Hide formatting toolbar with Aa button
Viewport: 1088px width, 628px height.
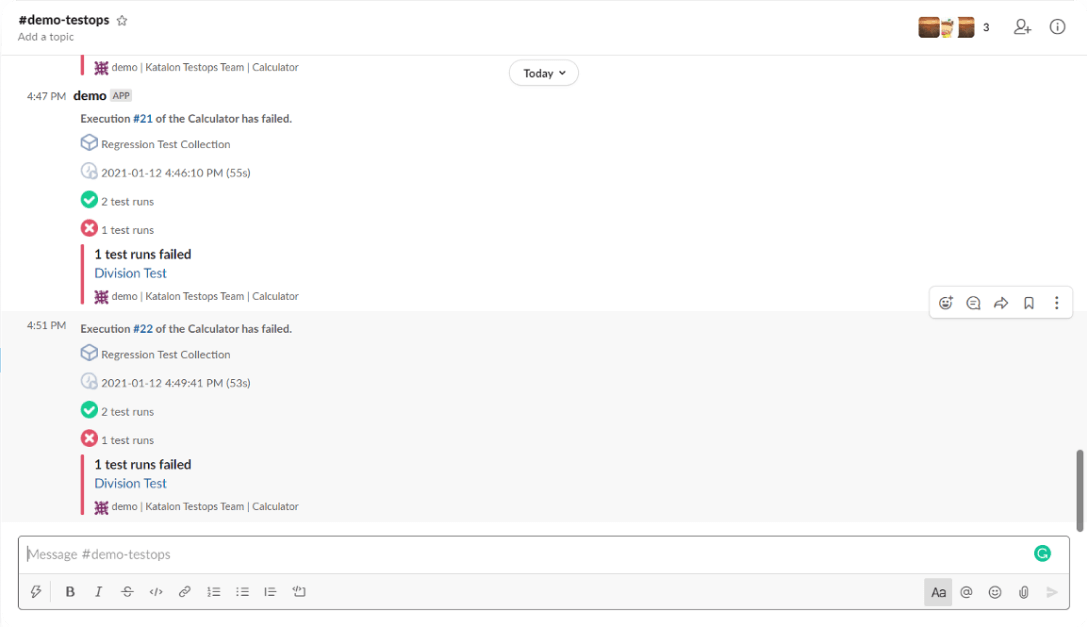938,592
